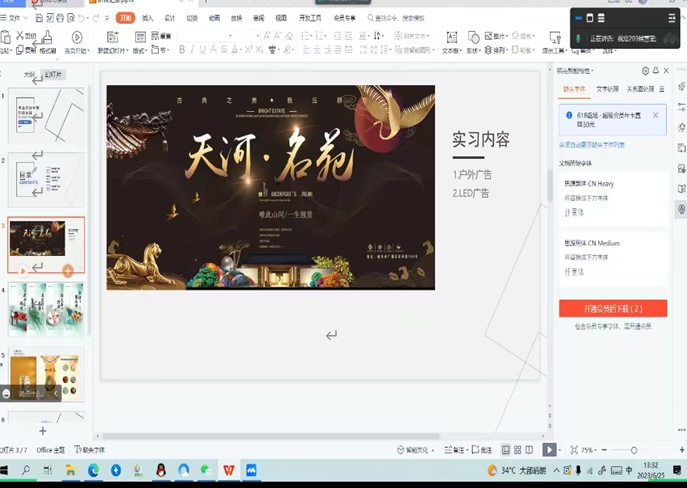The width and height of the screenshot is (687, 488).
Task: Toggle the comments button in status bar
Action: point(483,451)
